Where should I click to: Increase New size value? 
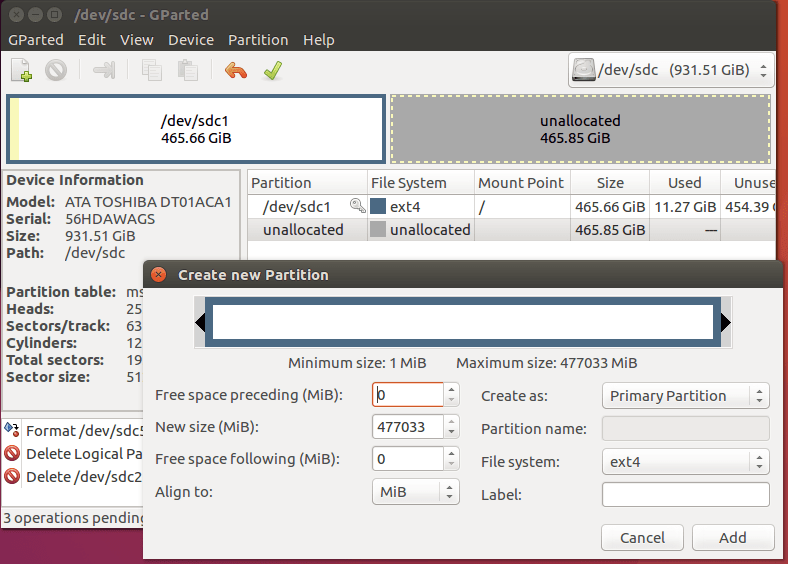pos(451,421)
